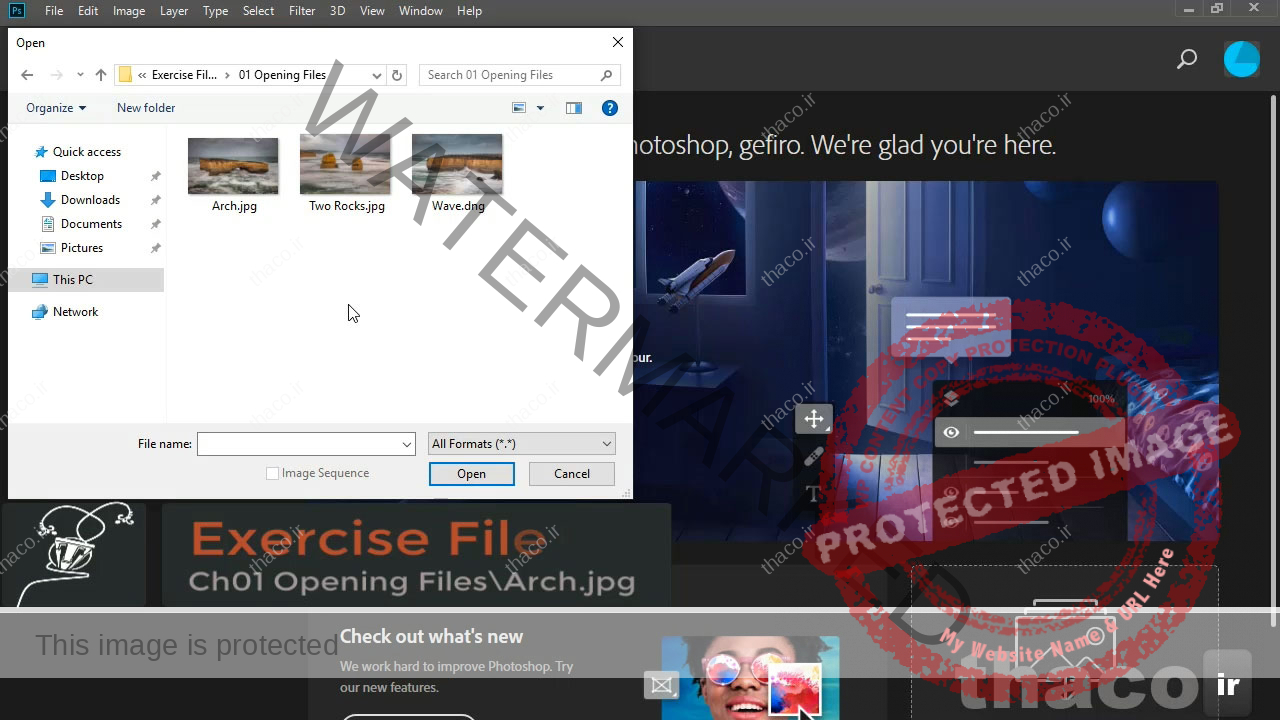Open the Image menu

click(129, 11)
